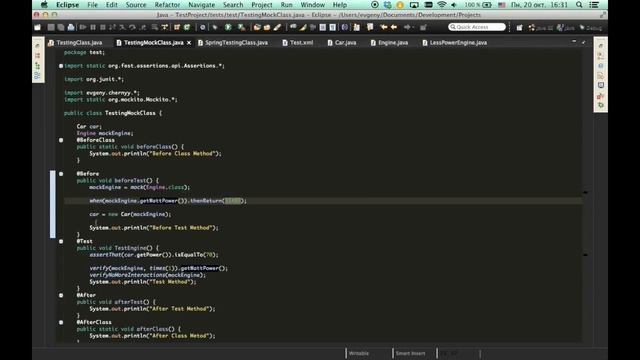Click the Terminate debug toolbar icon
The height and width of the screenshot is (360, 640).
(x=102, y=27)
